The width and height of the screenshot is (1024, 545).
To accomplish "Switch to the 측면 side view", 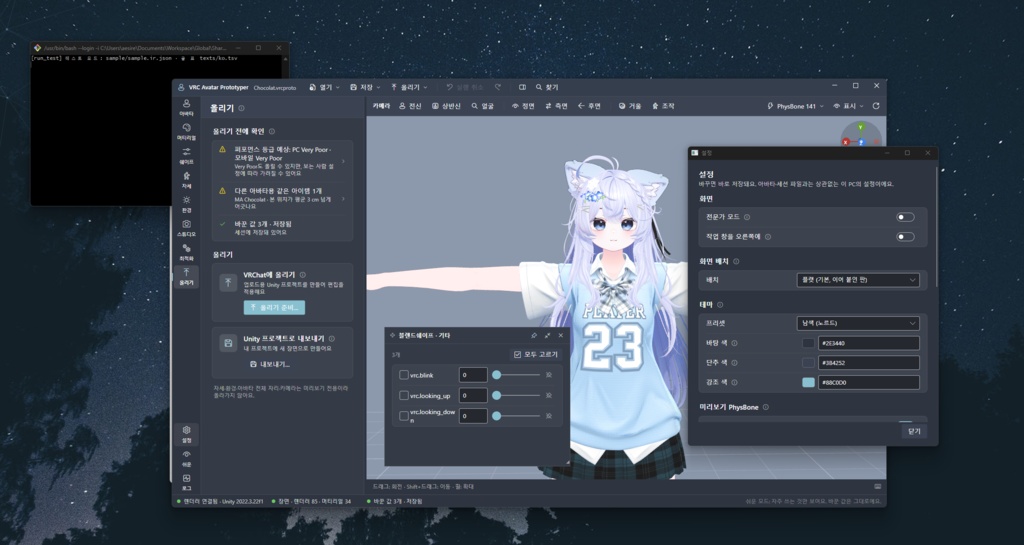I will [556, 106].
